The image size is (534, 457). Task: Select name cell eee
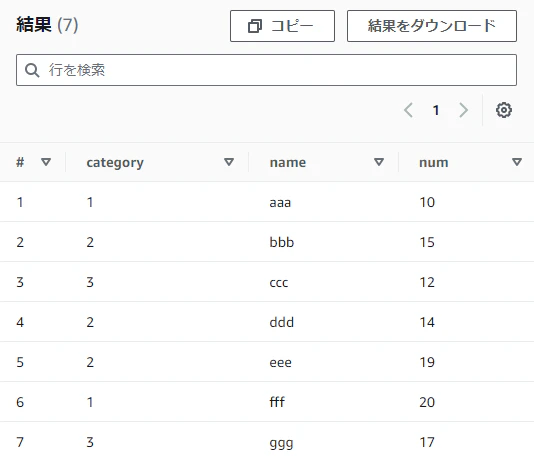[280, 363]
